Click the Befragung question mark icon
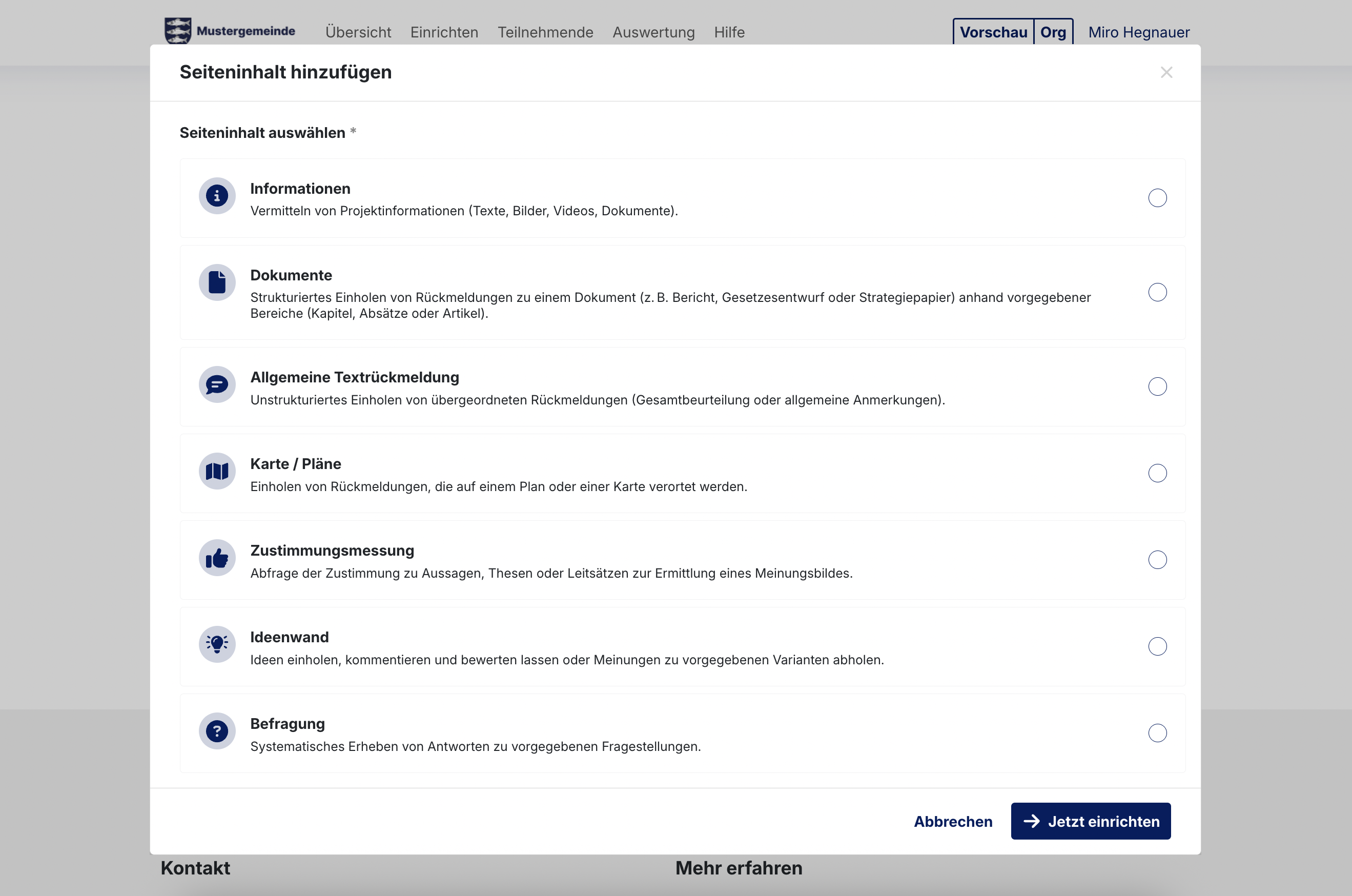Image resolution: width=1352 pixels, height=896 pixels. click(217, 731)
